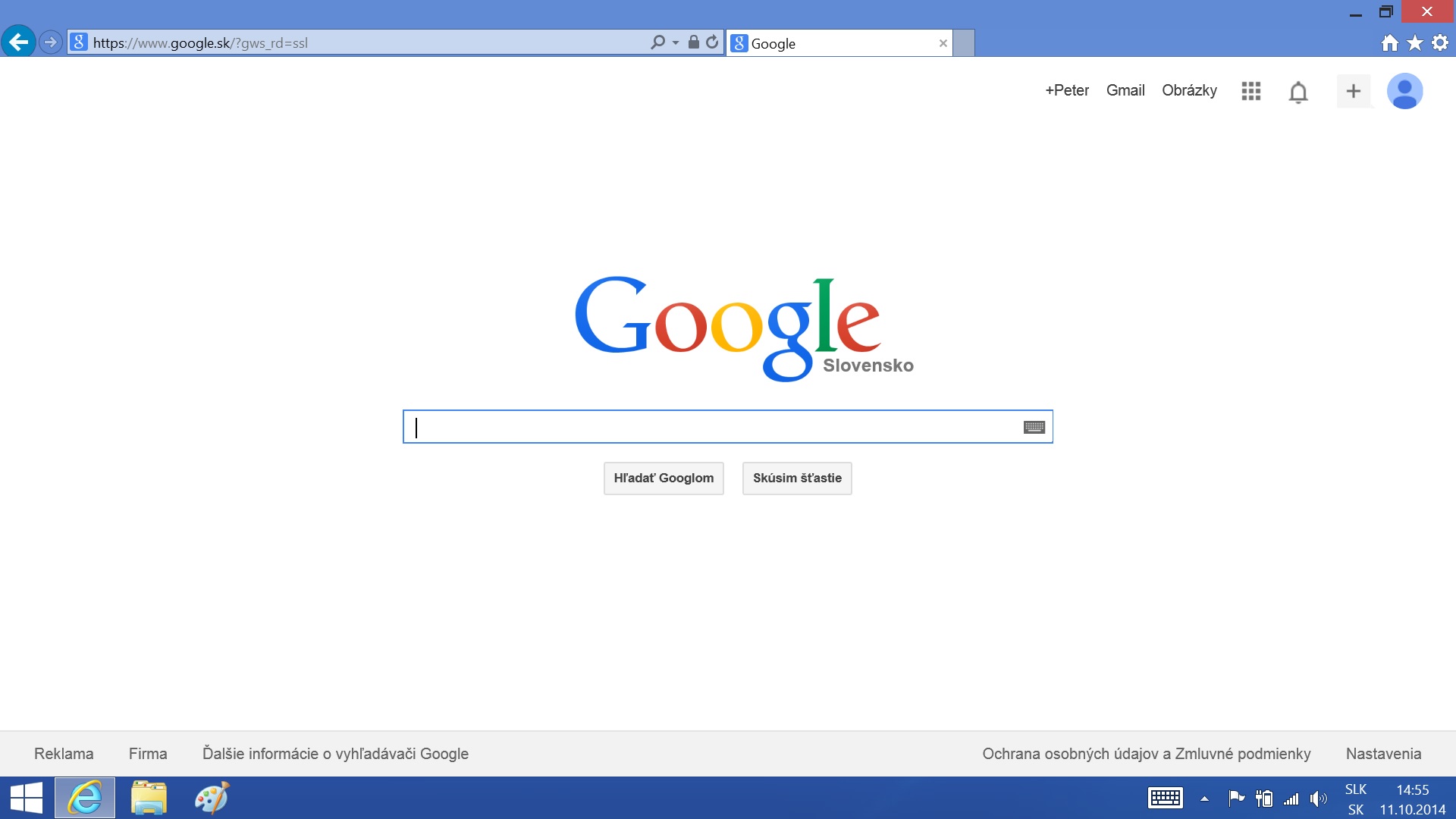This screenshot has width=1456, height=819.
Task: Click the Hľadať Googlom button
Action: [664, 479]
